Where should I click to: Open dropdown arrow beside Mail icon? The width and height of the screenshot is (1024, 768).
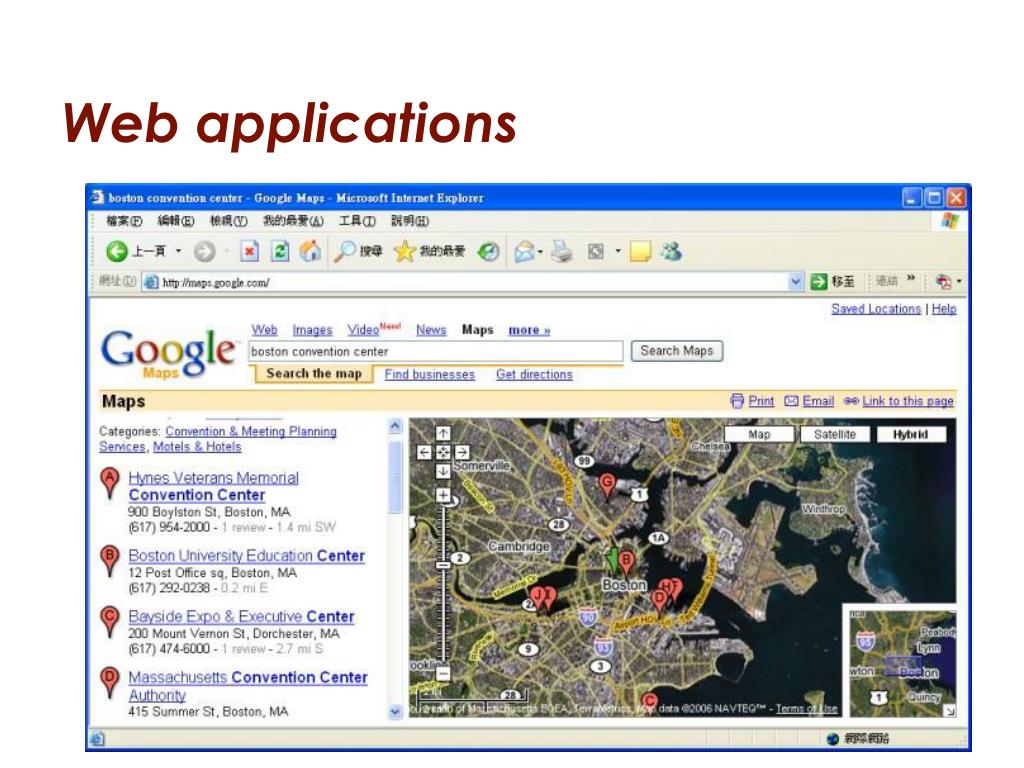pyautogui.click(x=541, y=252)
